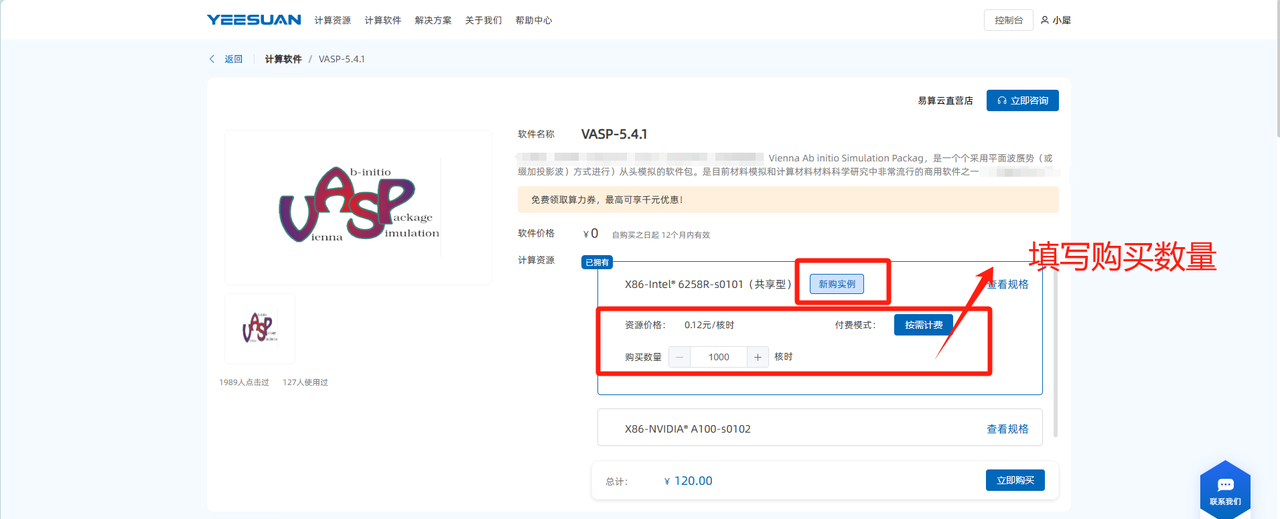Click the purchase quantity field showing 1000
This screenshot has width=1280, height=519.
click(718, 357)
